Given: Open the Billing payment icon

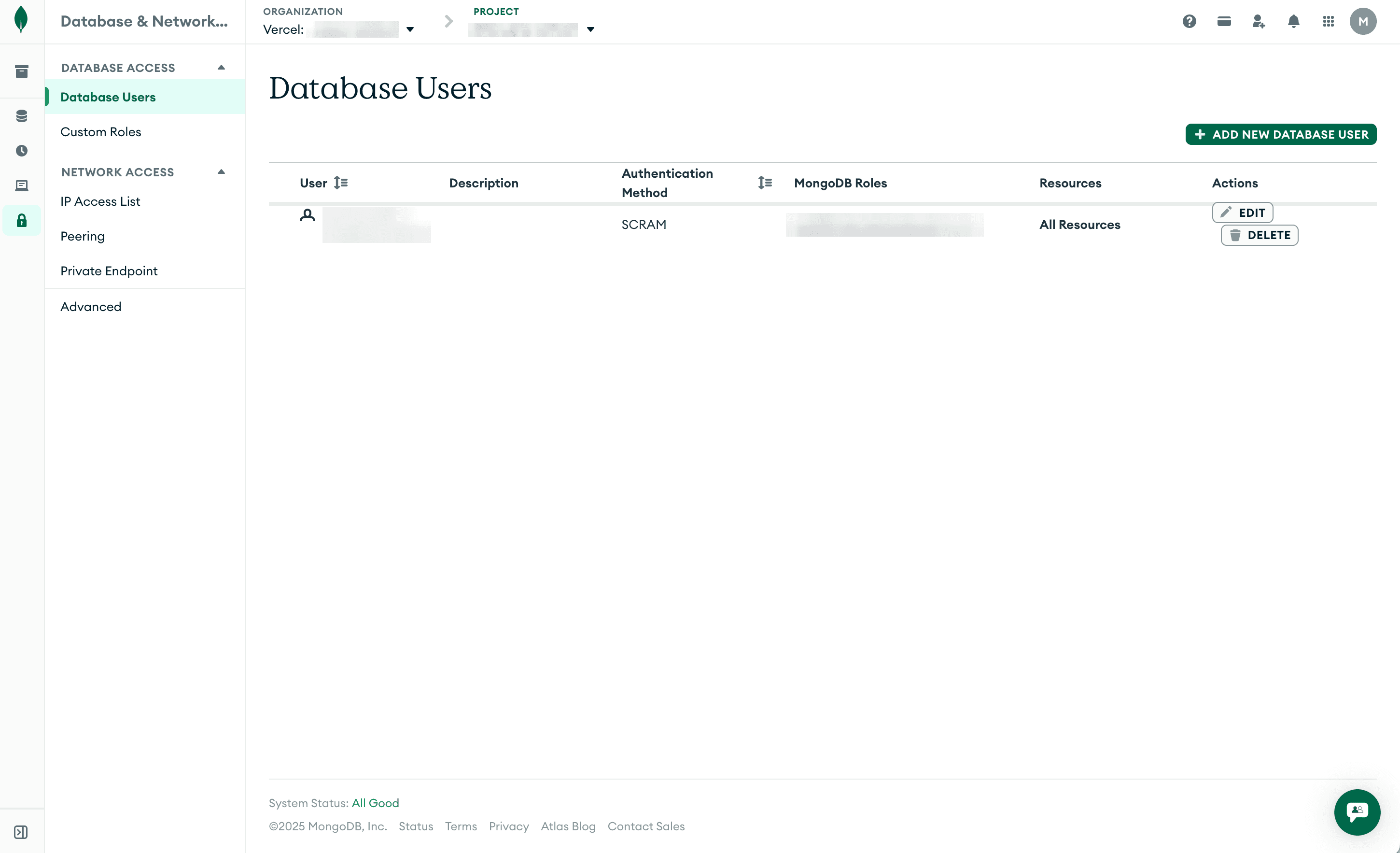Looking at the screenshot, I should click(x=1223, y=21).
